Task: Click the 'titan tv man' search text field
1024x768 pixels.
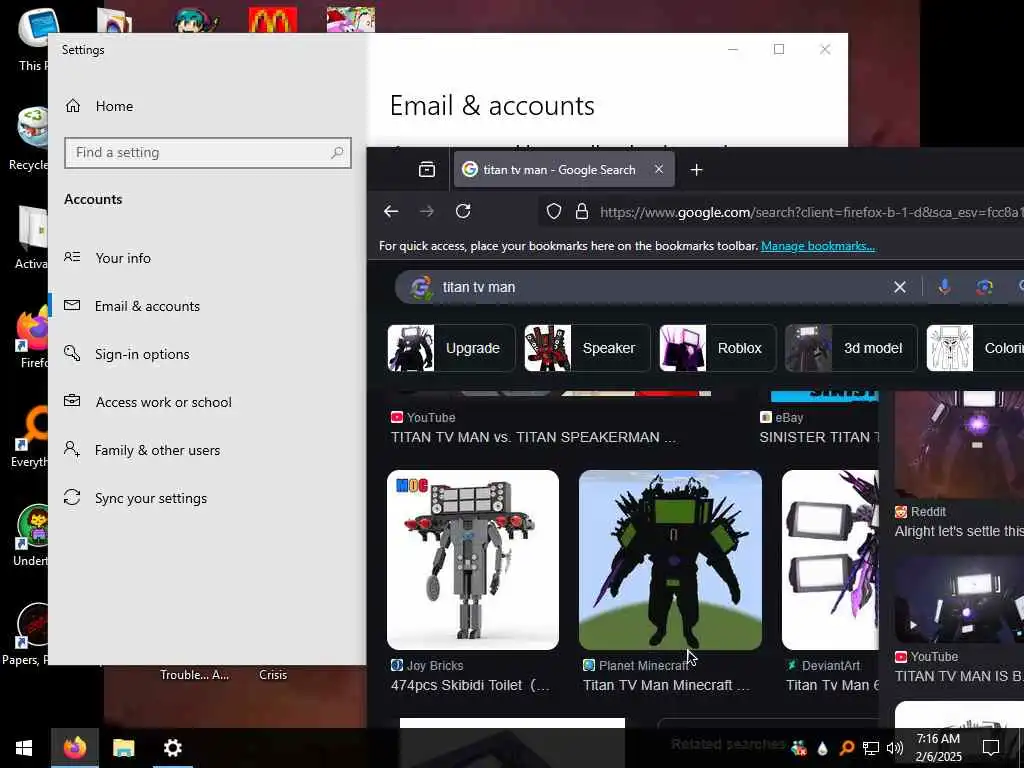Action: click(x=660, y=287)
